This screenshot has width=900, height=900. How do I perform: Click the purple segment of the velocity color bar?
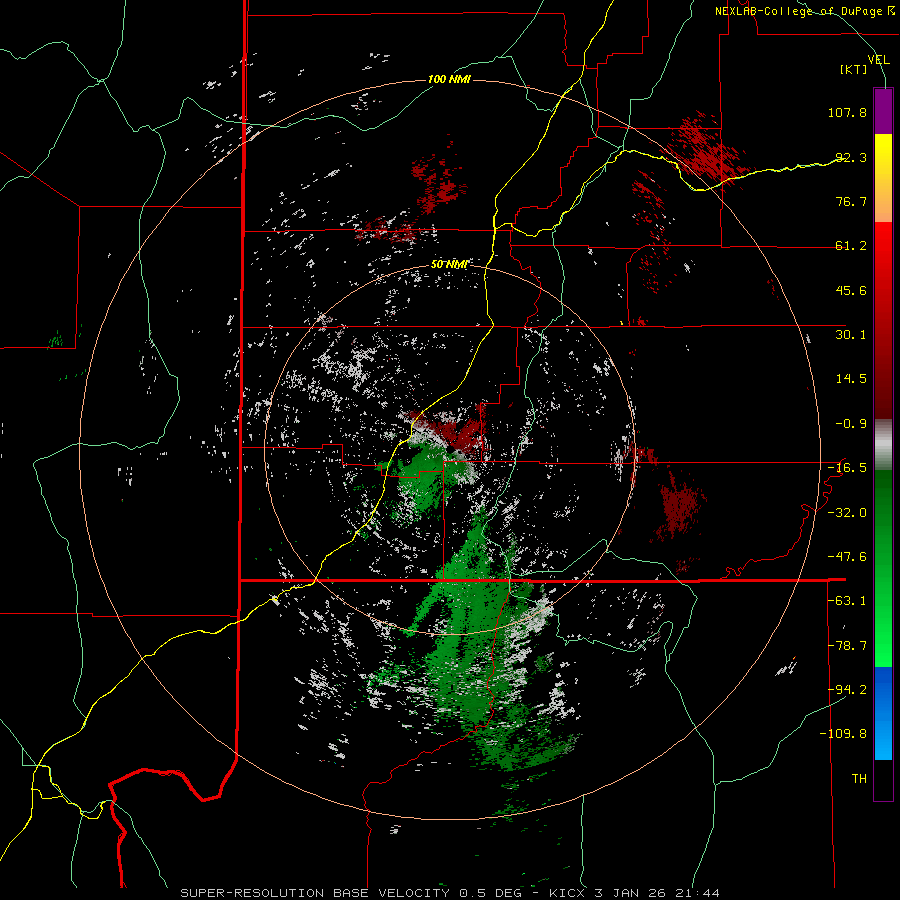coord(883,111)
